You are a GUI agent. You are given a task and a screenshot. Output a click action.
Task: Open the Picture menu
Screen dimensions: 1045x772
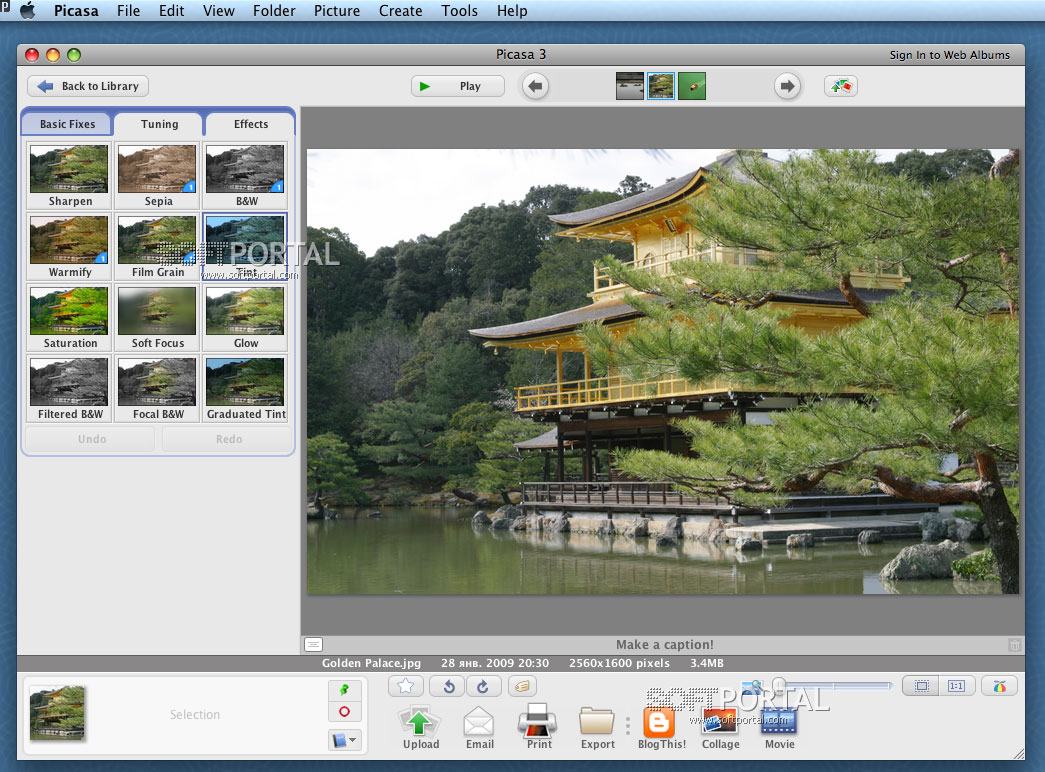click(x=337, y=11)
